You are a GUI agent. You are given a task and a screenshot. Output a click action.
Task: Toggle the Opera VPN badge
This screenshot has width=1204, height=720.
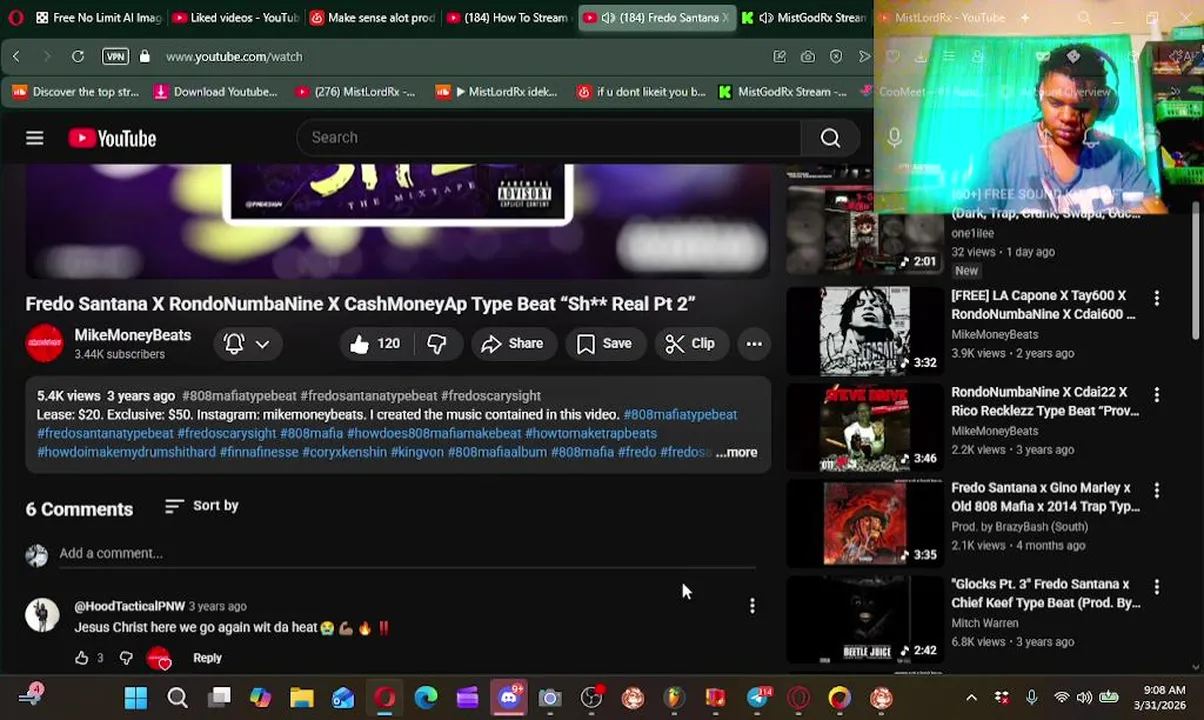[115, 57]
